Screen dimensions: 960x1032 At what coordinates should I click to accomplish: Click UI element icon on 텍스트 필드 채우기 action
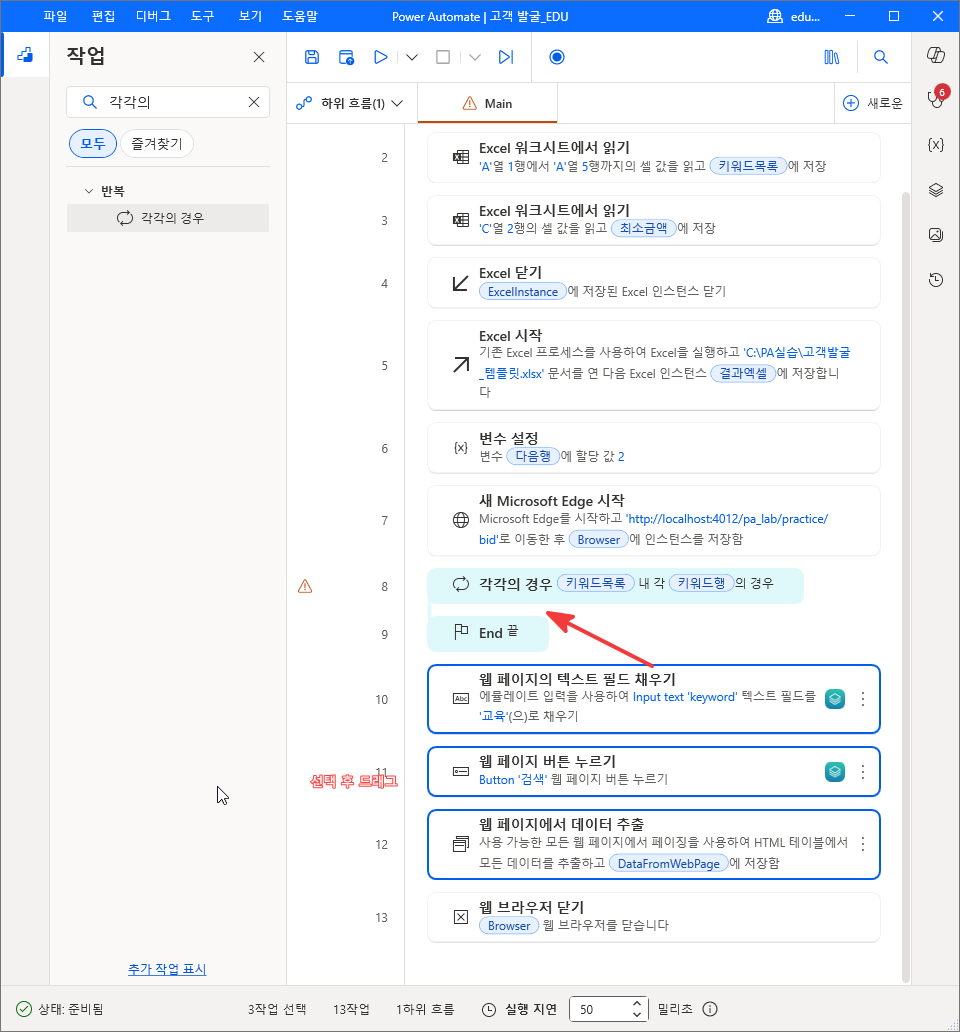coord(835,699)
